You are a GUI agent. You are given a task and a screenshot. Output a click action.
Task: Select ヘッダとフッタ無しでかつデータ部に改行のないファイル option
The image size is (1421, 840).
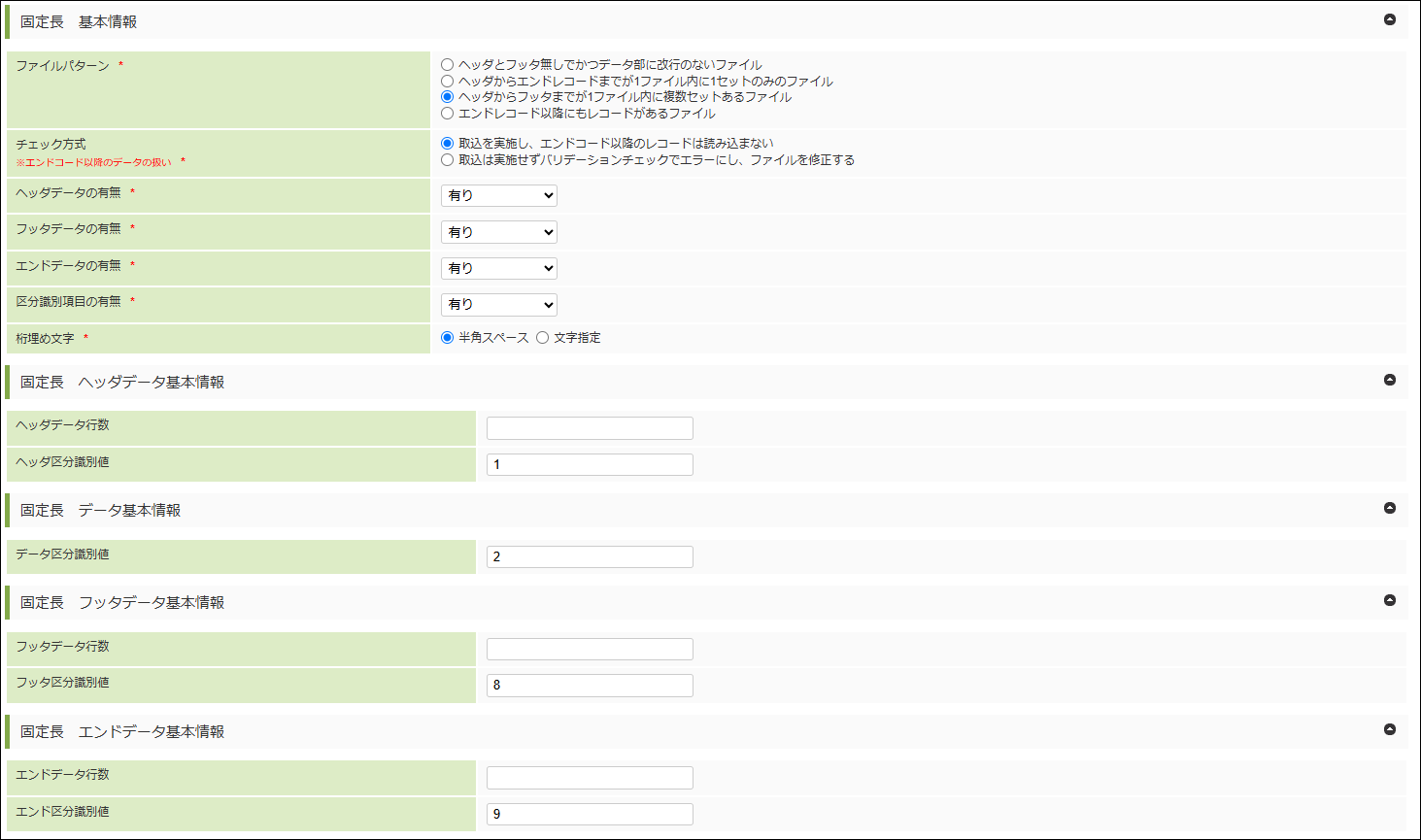pos(448,65)
